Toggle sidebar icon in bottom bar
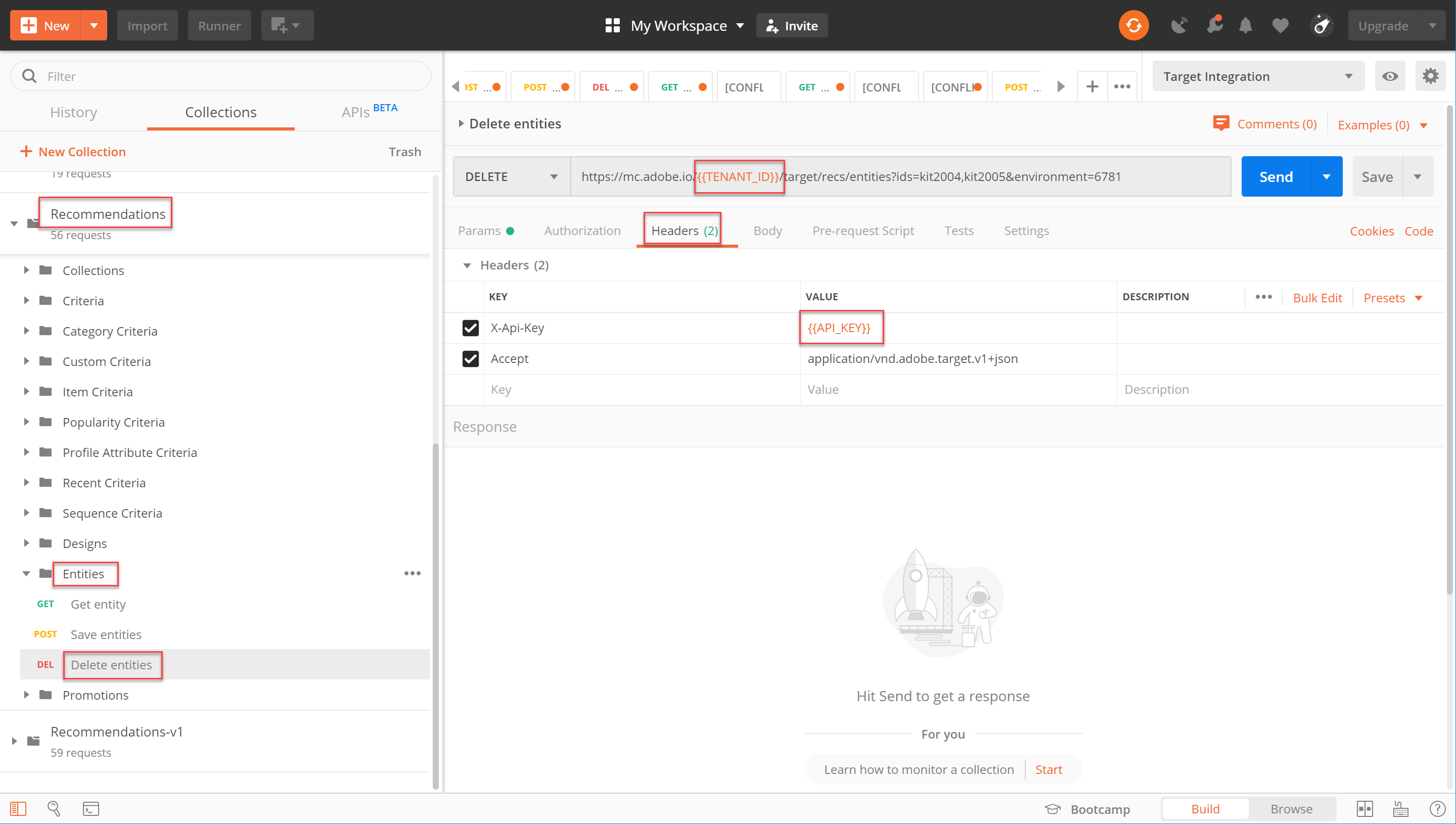Screen dimensions: 1456x824 [18, 809]
